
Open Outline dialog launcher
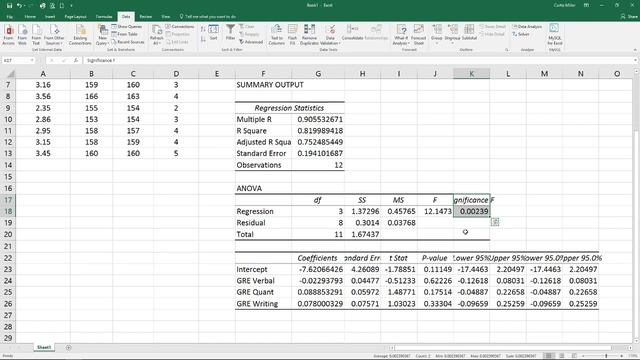point(507,50)
